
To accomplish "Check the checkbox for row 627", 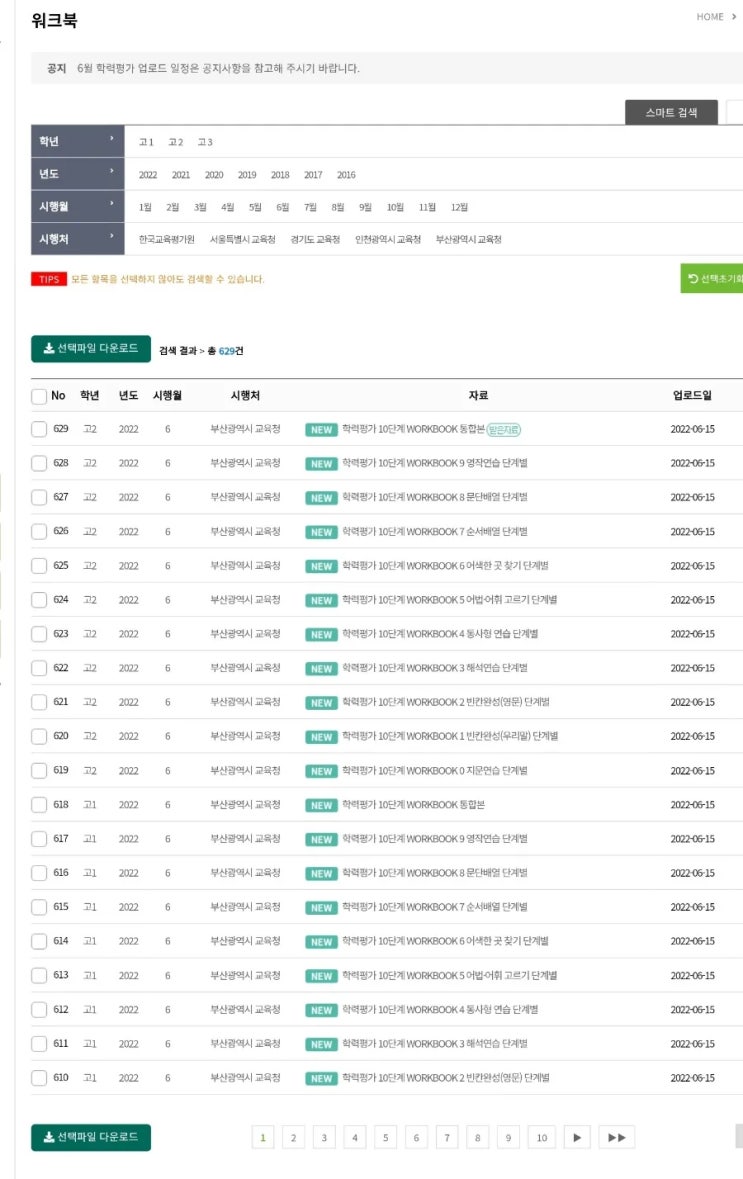I will click(x=39, y=498).
